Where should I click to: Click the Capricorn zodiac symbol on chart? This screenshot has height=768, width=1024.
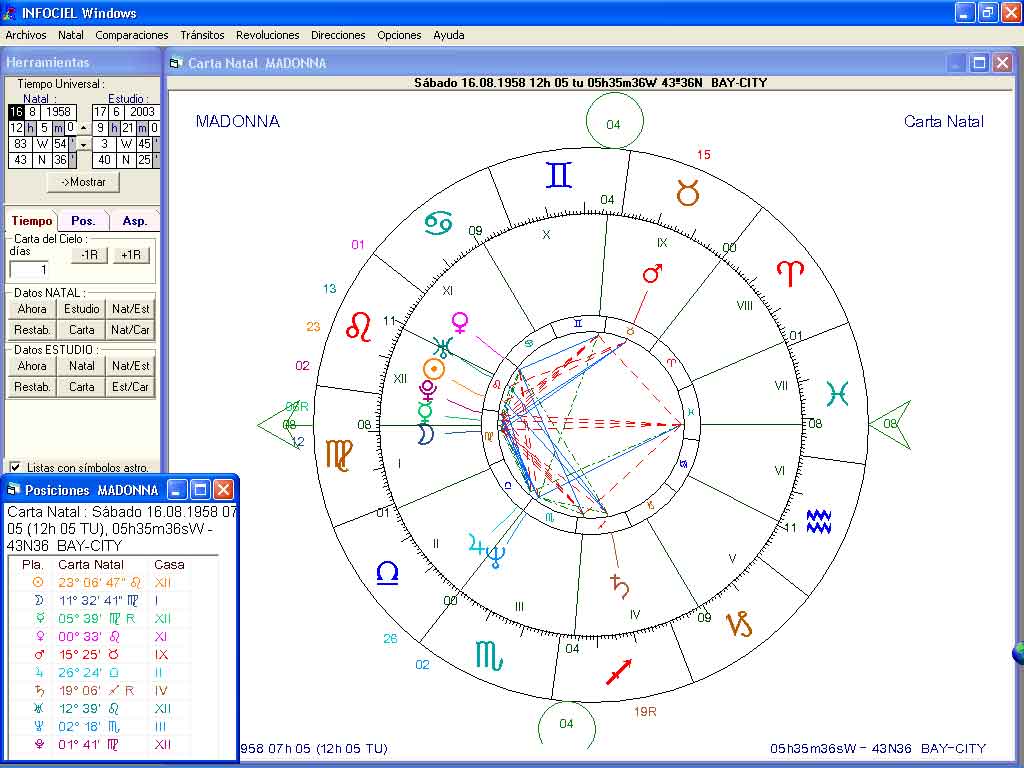(x=740, y=624)
